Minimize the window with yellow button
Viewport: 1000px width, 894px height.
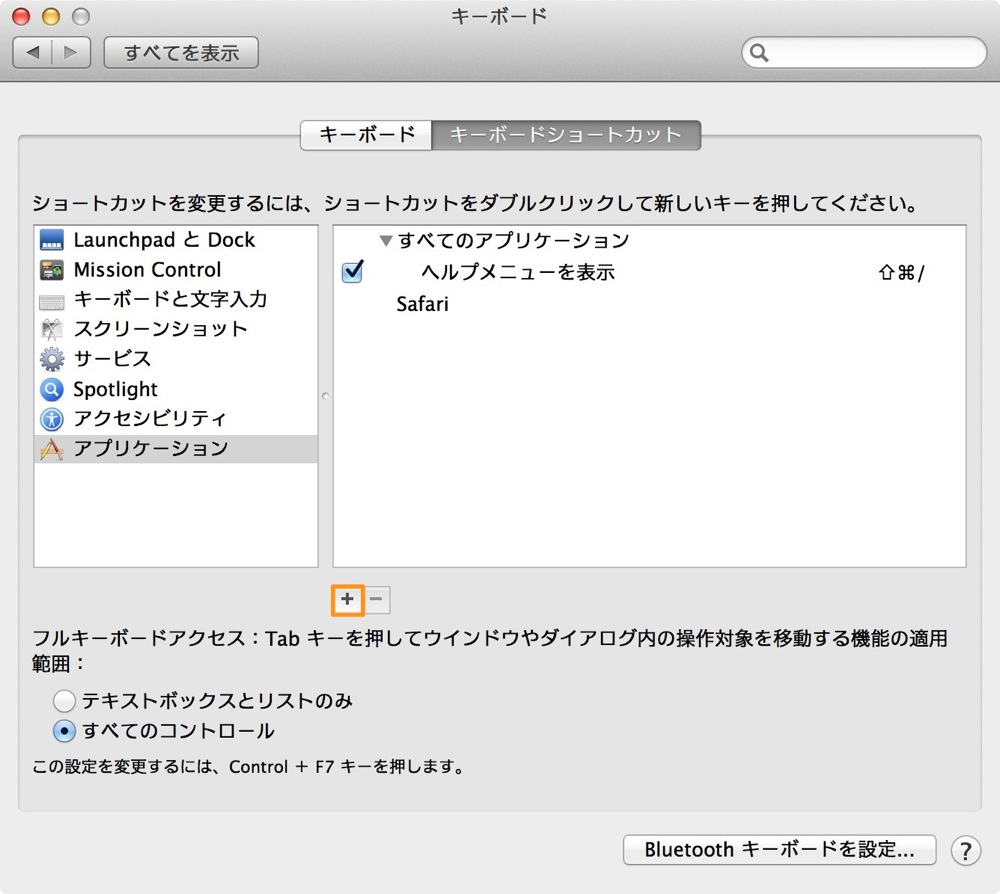pyautogui.click(x=51, y=17)
